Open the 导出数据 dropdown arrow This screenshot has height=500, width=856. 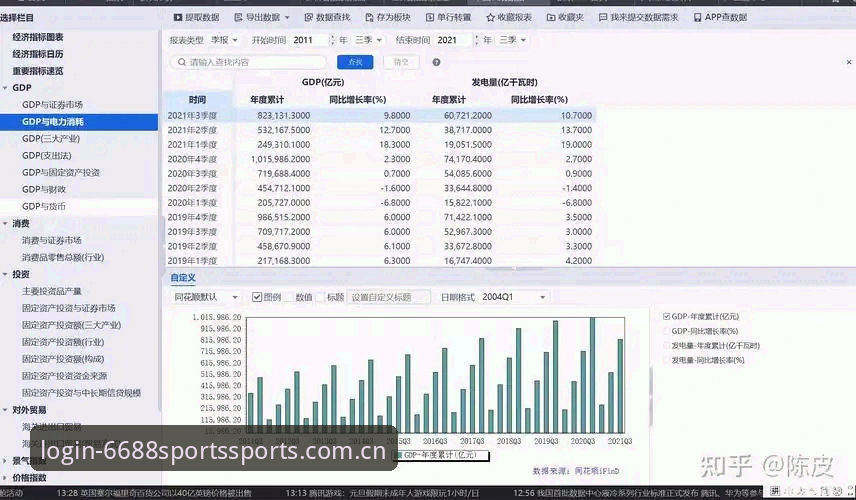tap(287, 18)
